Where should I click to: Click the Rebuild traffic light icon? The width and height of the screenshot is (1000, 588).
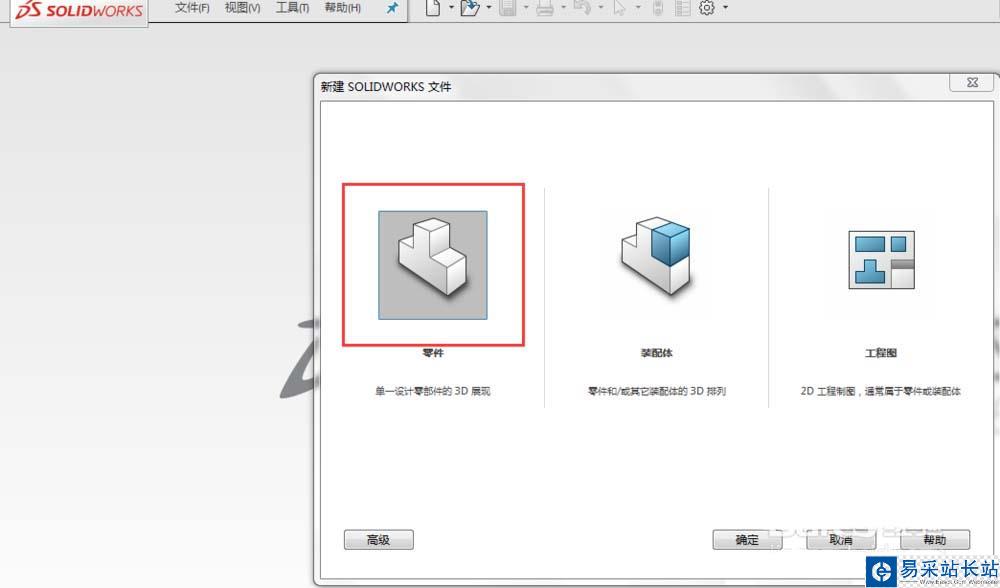coord(658,8)
